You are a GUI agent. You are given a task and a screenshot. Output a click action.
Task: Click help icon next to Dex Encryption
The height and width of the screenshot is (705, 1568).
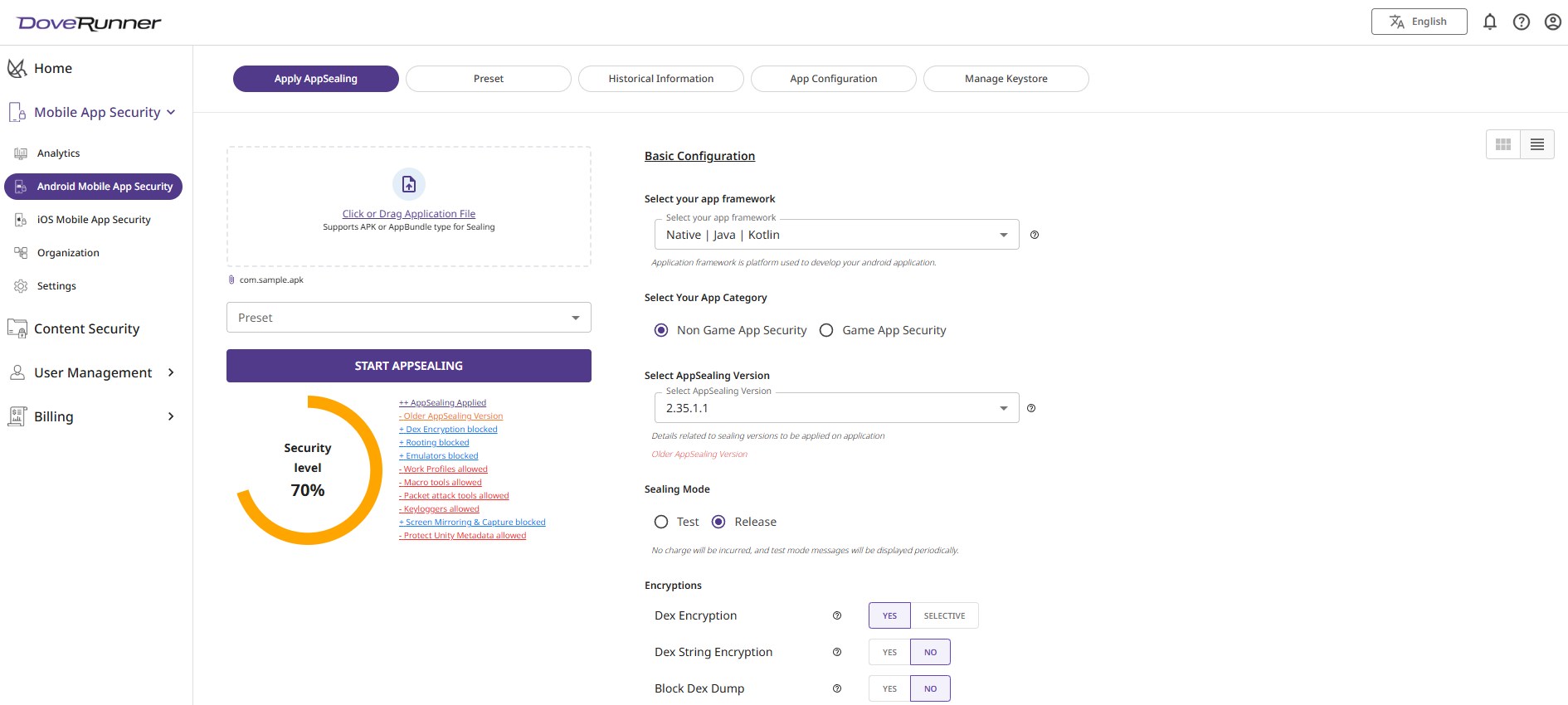837,615
